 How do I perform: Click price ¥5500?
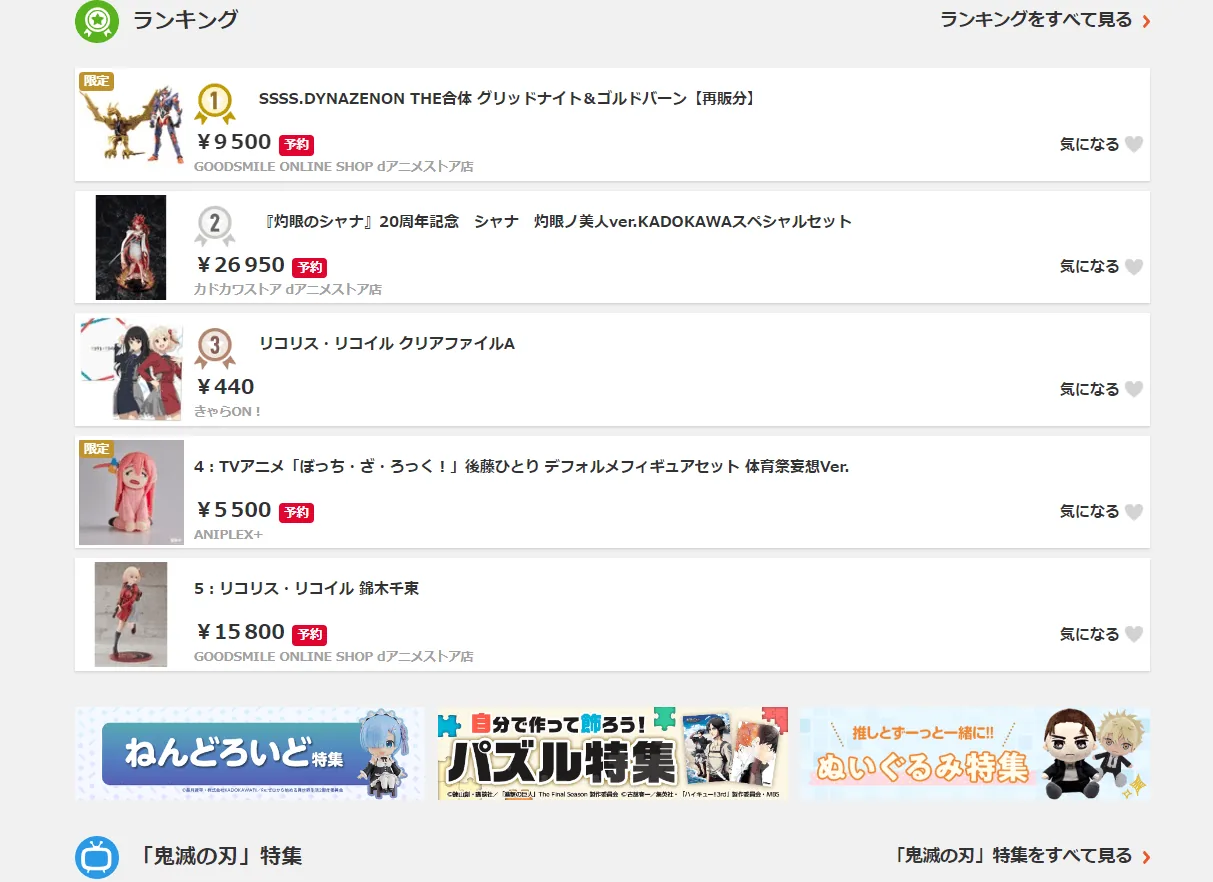point(233,510)
